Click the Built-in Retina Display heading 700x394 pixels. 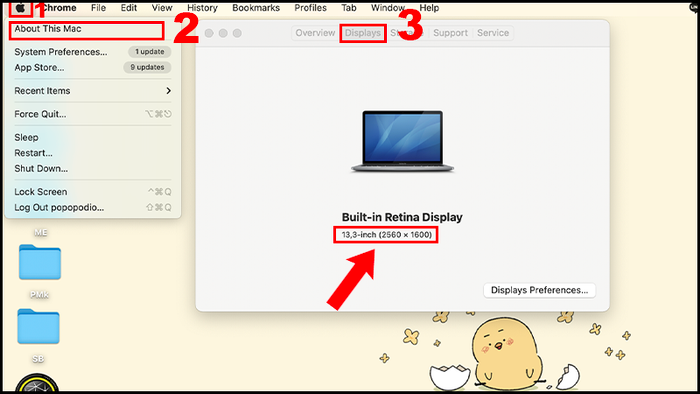402,217
